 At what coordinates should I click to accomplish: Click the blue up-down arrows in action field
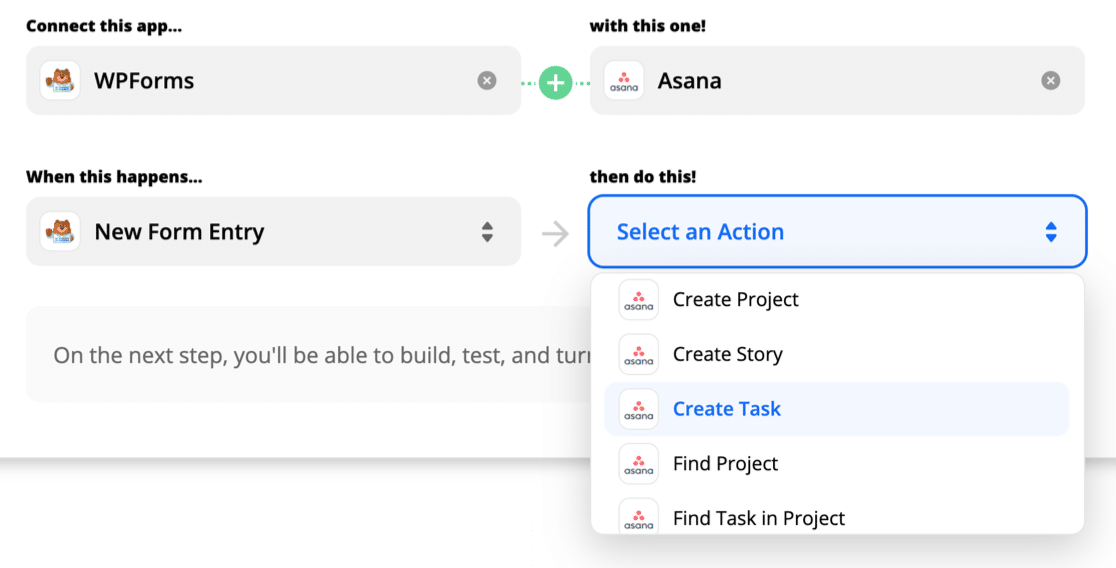tap(1051, 231)
